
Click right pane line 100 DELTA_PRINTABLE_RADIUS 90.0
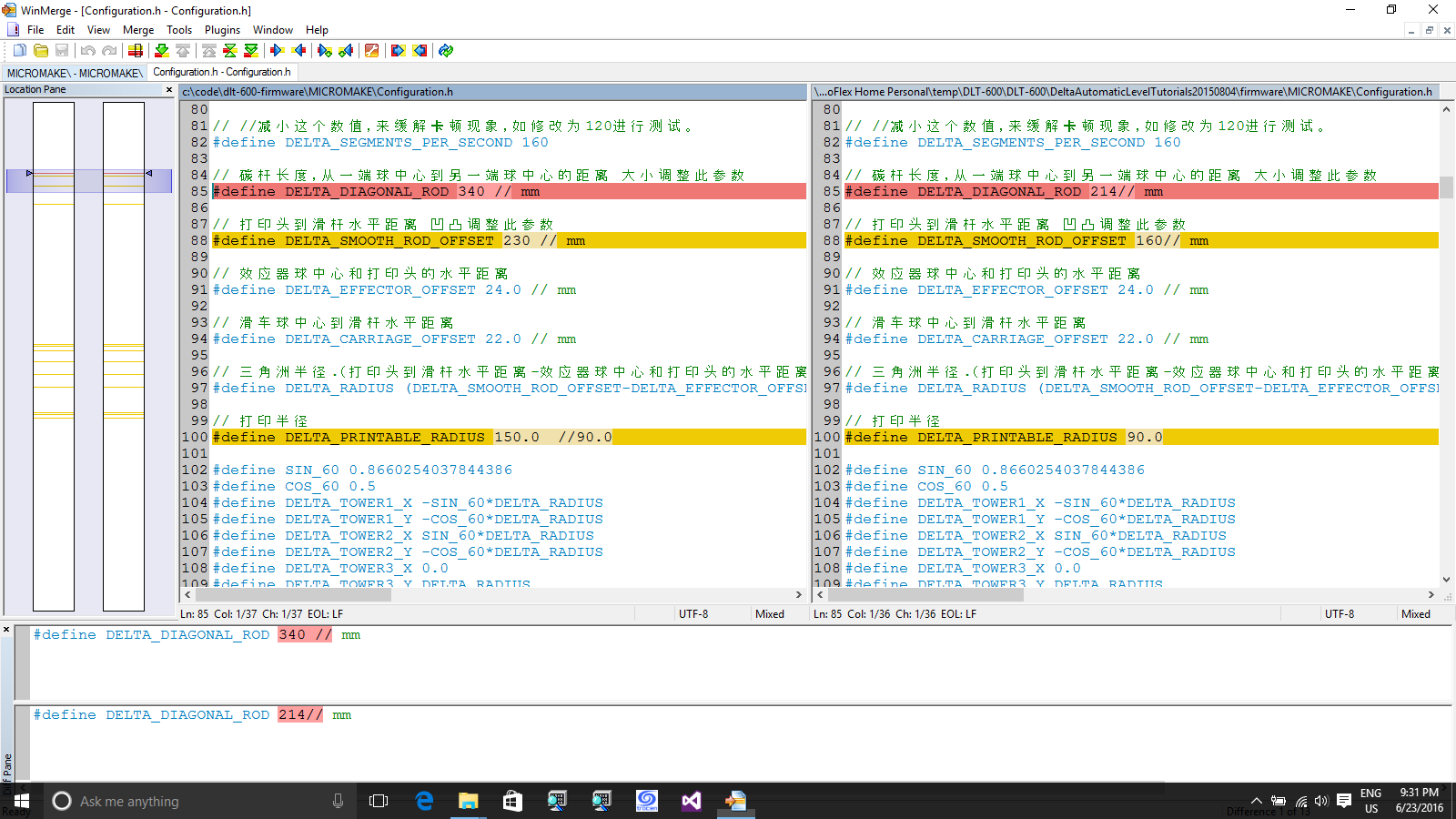click(x=1141, y=437)
